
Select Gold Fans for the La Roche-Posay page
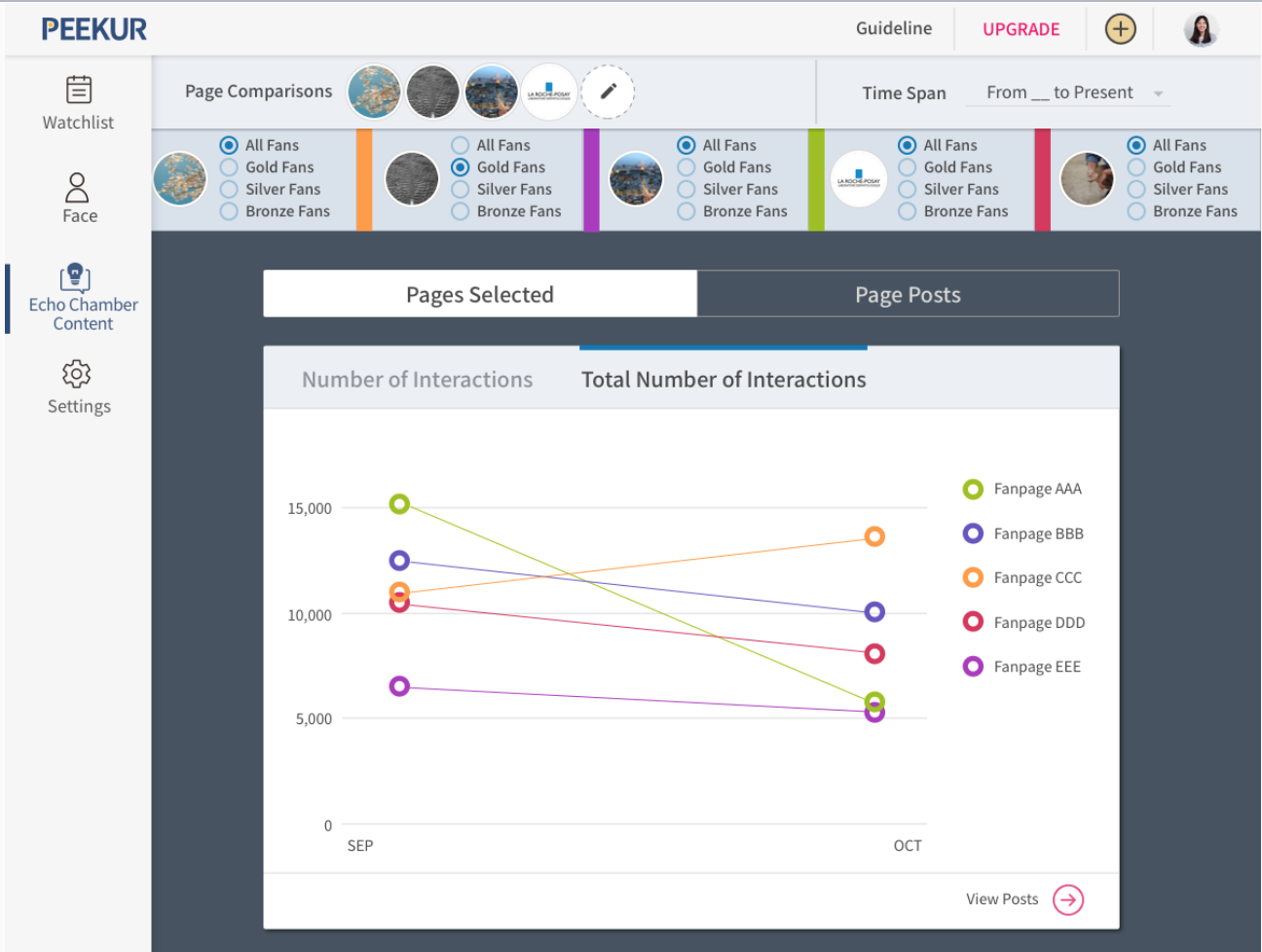908,167
